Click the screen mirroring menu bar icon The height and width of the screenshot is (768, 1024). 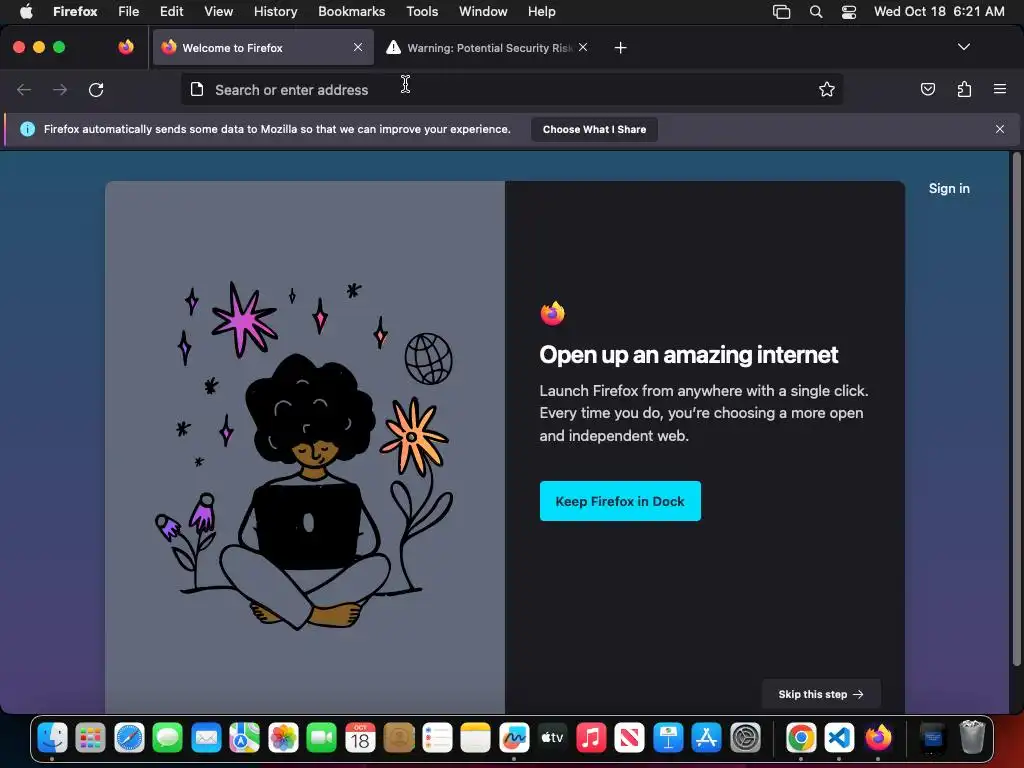782,11
